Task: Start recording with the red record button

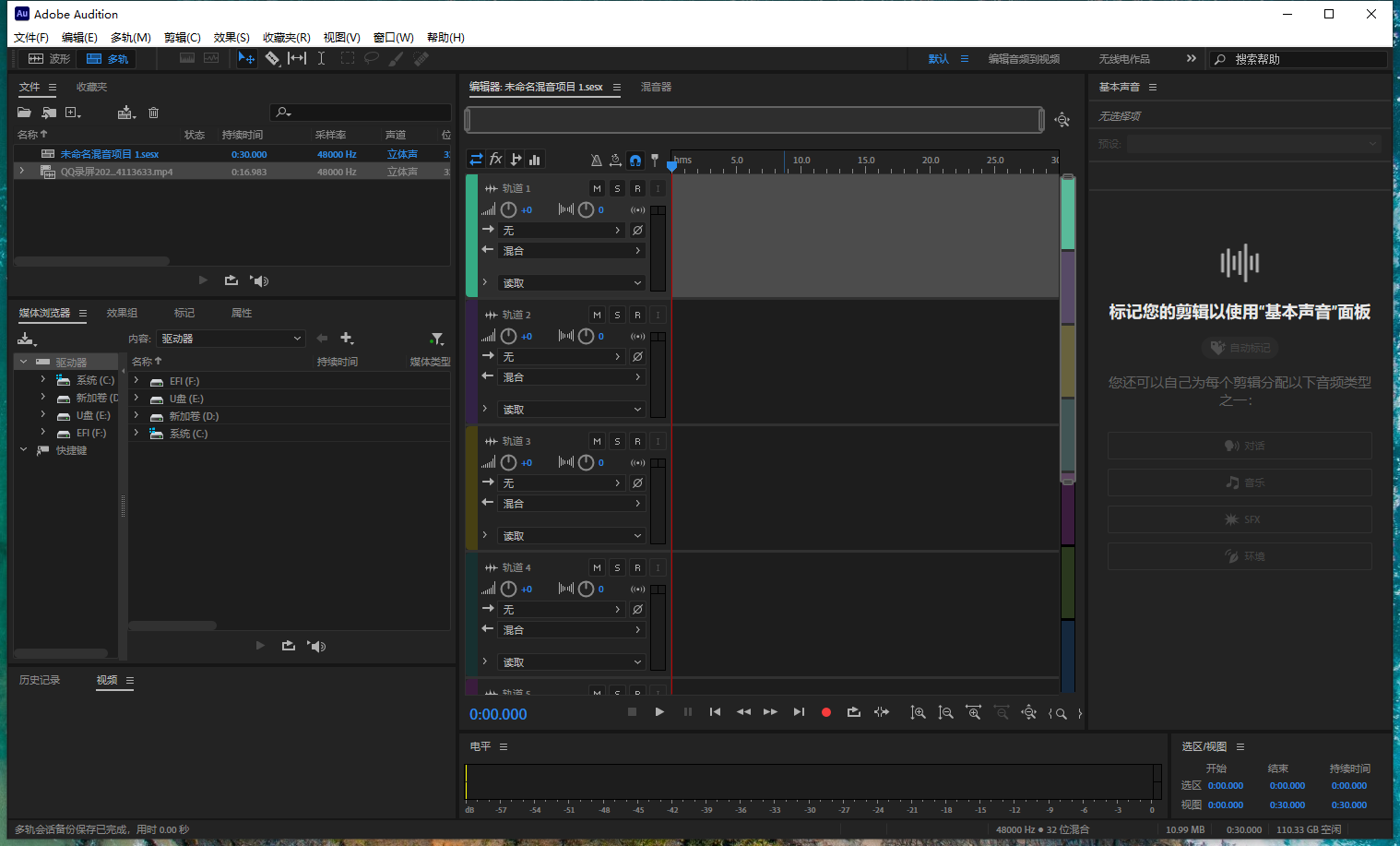Action: click(x=825, y=711)
